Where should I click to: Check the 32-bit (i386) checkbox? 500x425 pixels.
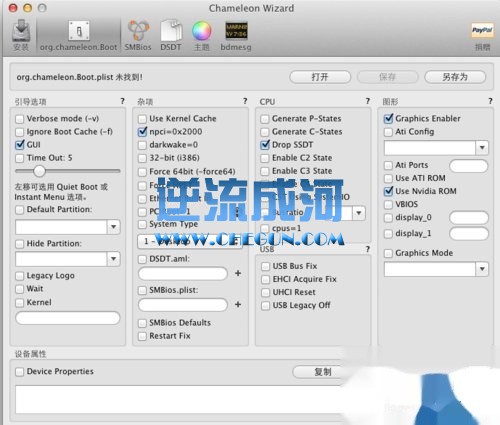(142, 158)
